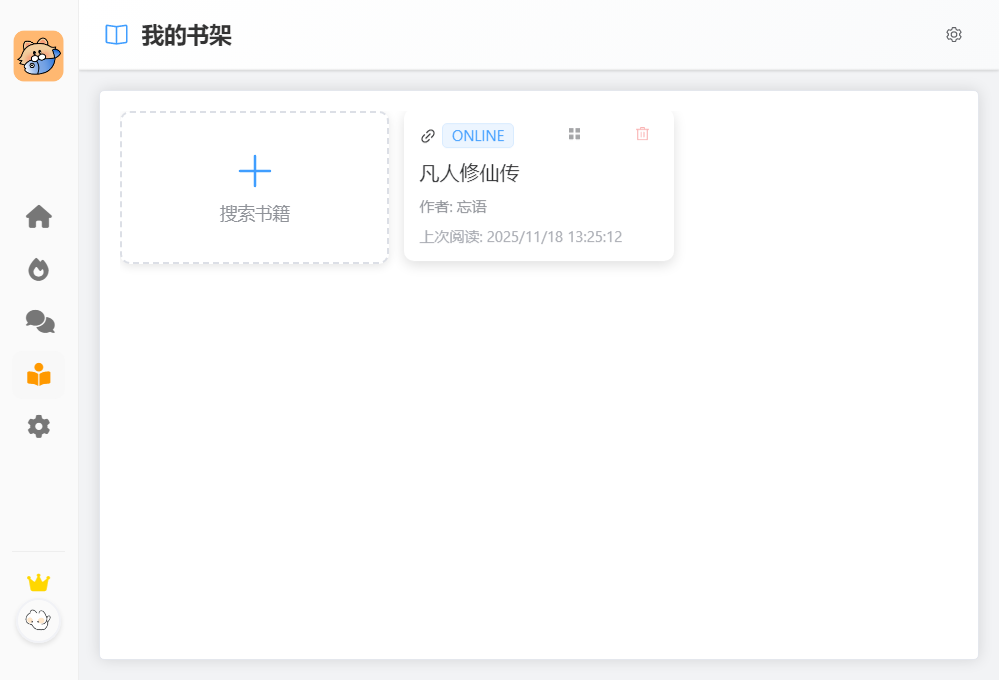Open the sidebar settings gear

(x=39, y=427)
